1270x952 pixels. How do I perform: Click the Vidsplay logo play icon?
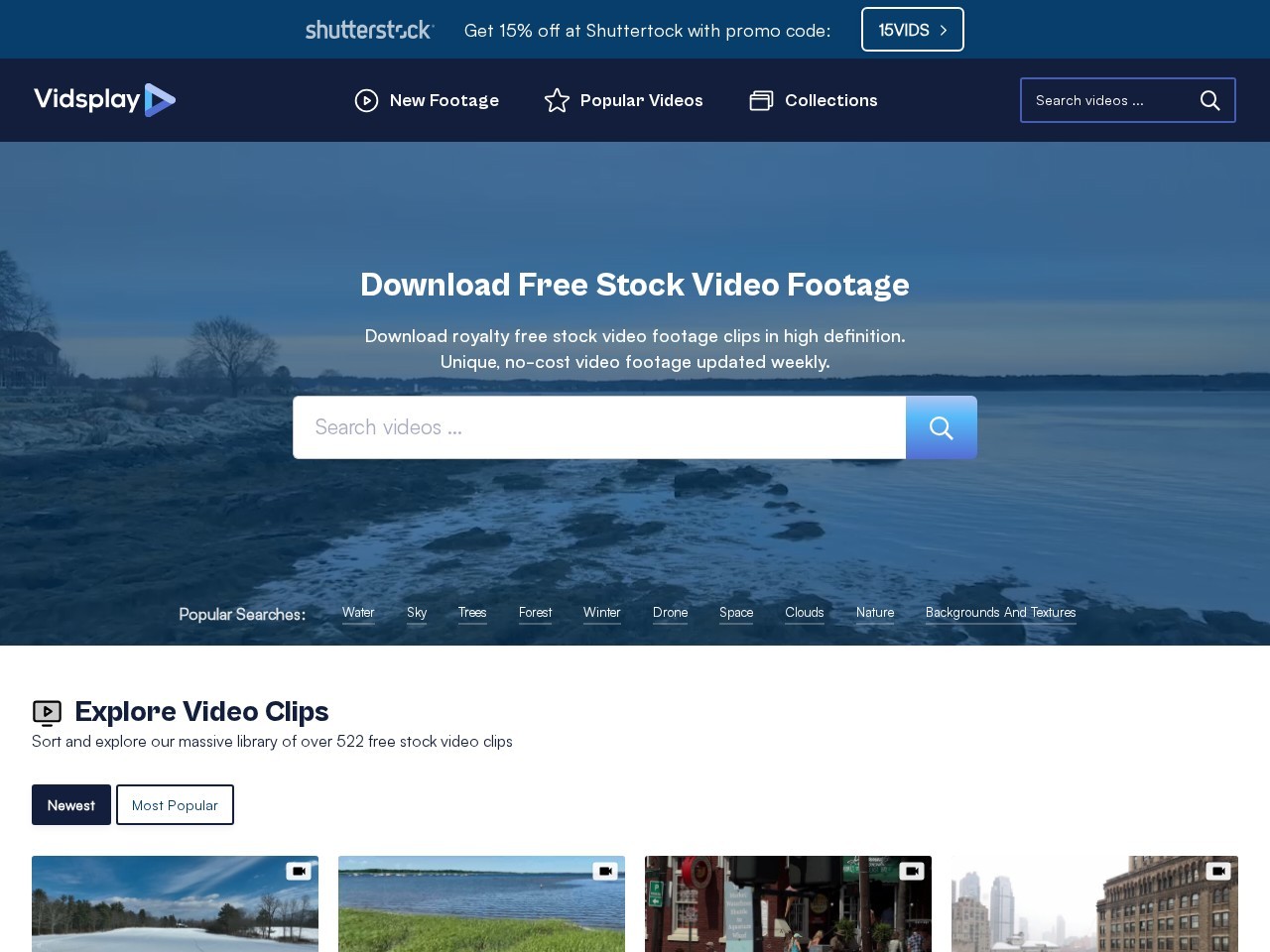[x=160, y=100]
